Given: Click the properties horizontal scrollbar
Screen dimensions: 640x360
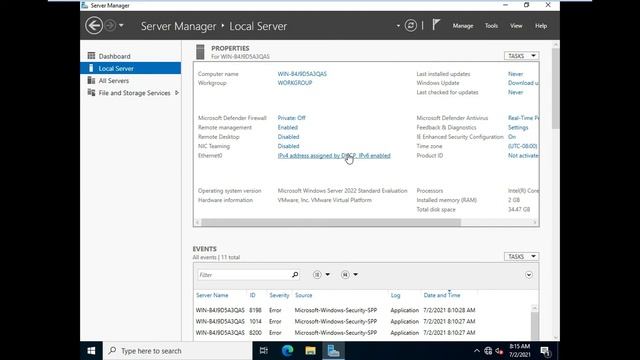Looking at the screenshot, I should pyautogui.click(x=331, y=222).
